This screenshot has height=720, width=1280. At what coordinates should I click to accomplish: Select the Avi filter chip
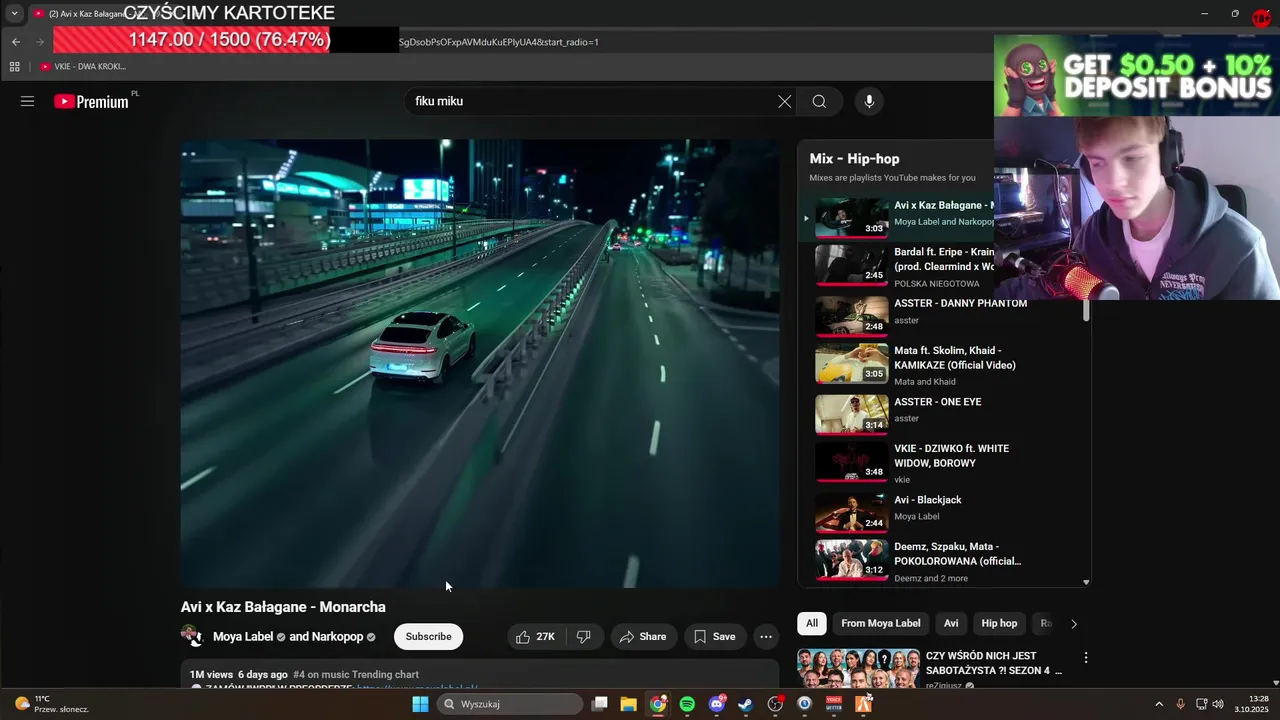(951, 623)
